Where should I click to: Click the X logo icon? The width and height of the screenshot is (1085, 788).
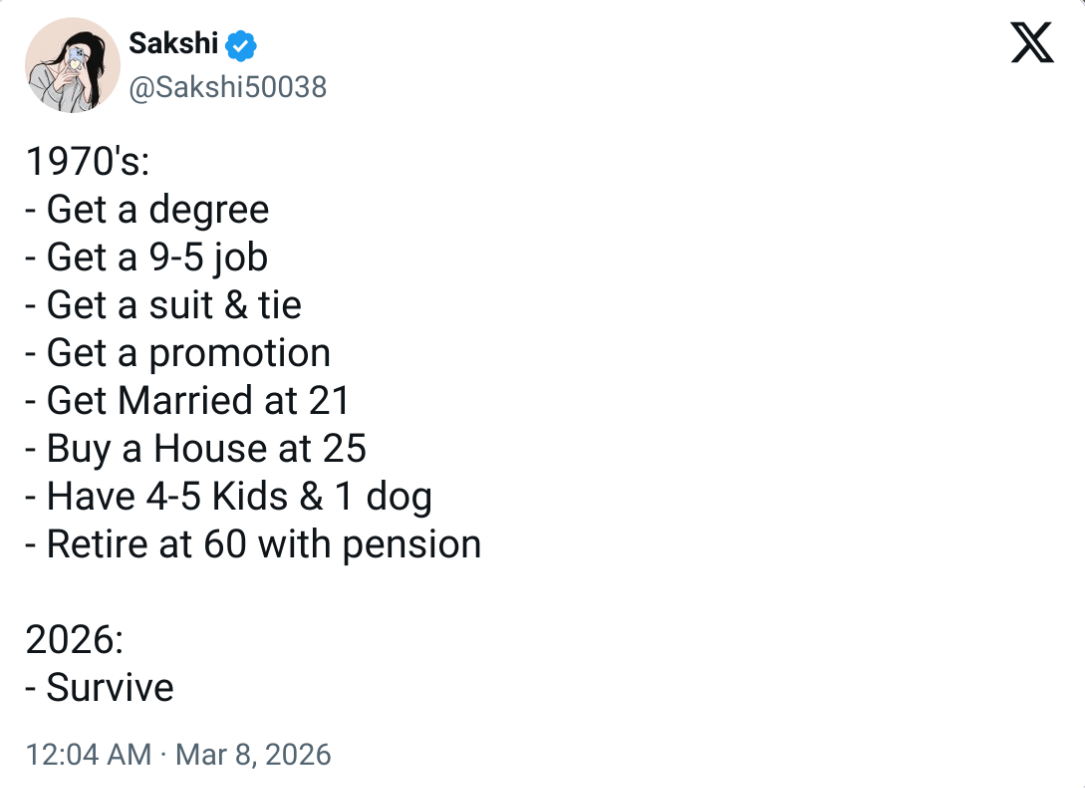tap(1032, 44)
